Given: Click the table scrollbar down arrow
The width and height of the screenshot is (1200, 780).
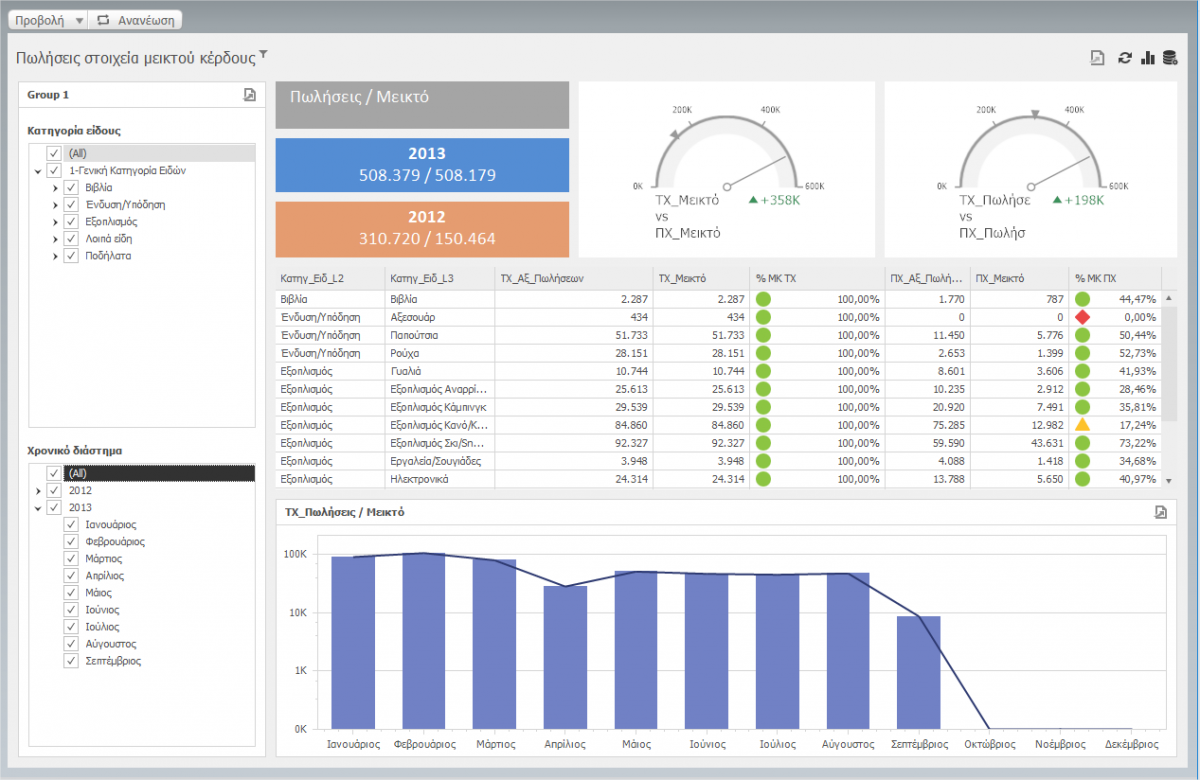Looking at the screenshot, I should pos(1170,481).
